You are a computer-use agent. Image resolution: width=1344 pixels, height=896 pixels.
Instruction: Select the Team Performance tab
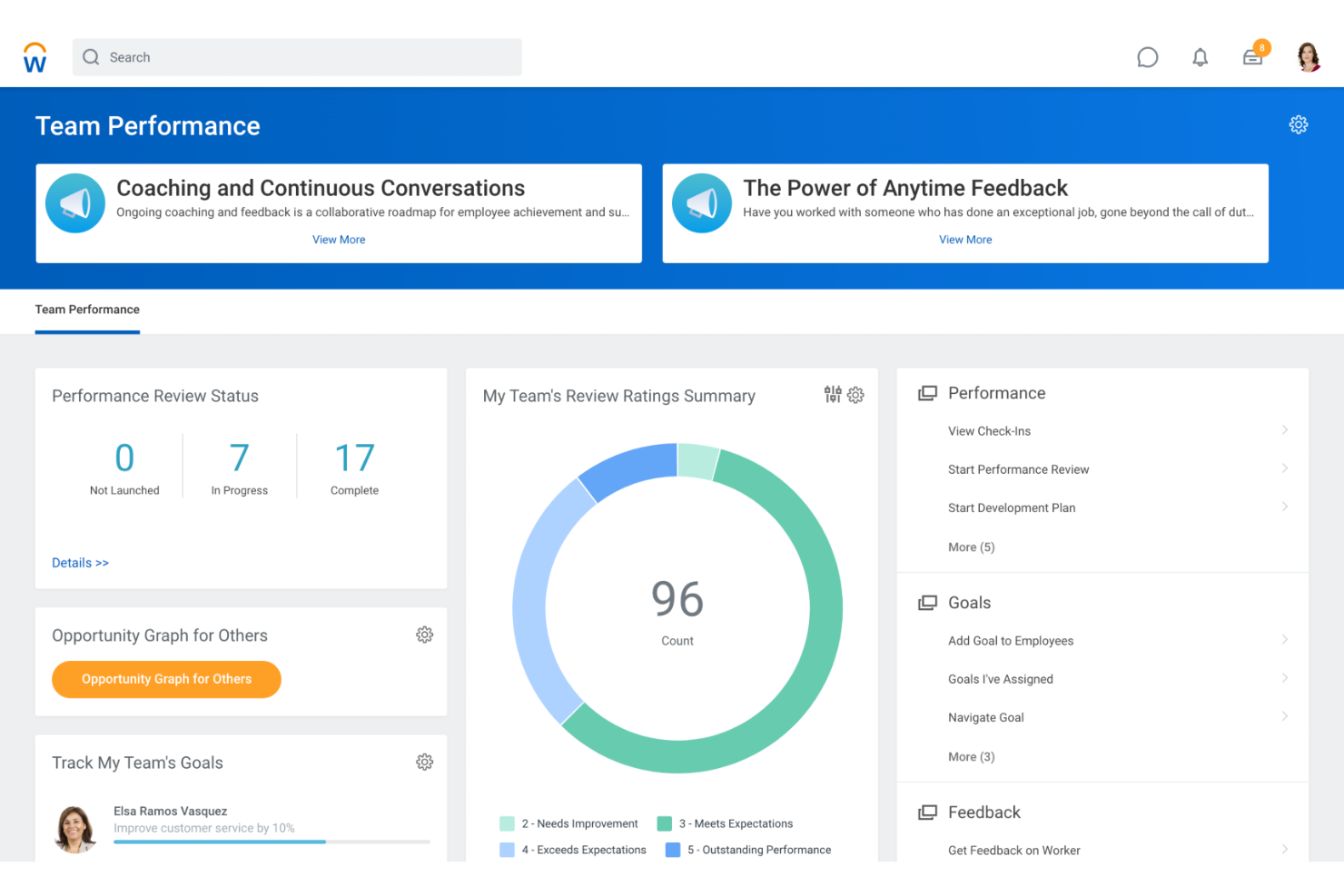click(87, 310)
